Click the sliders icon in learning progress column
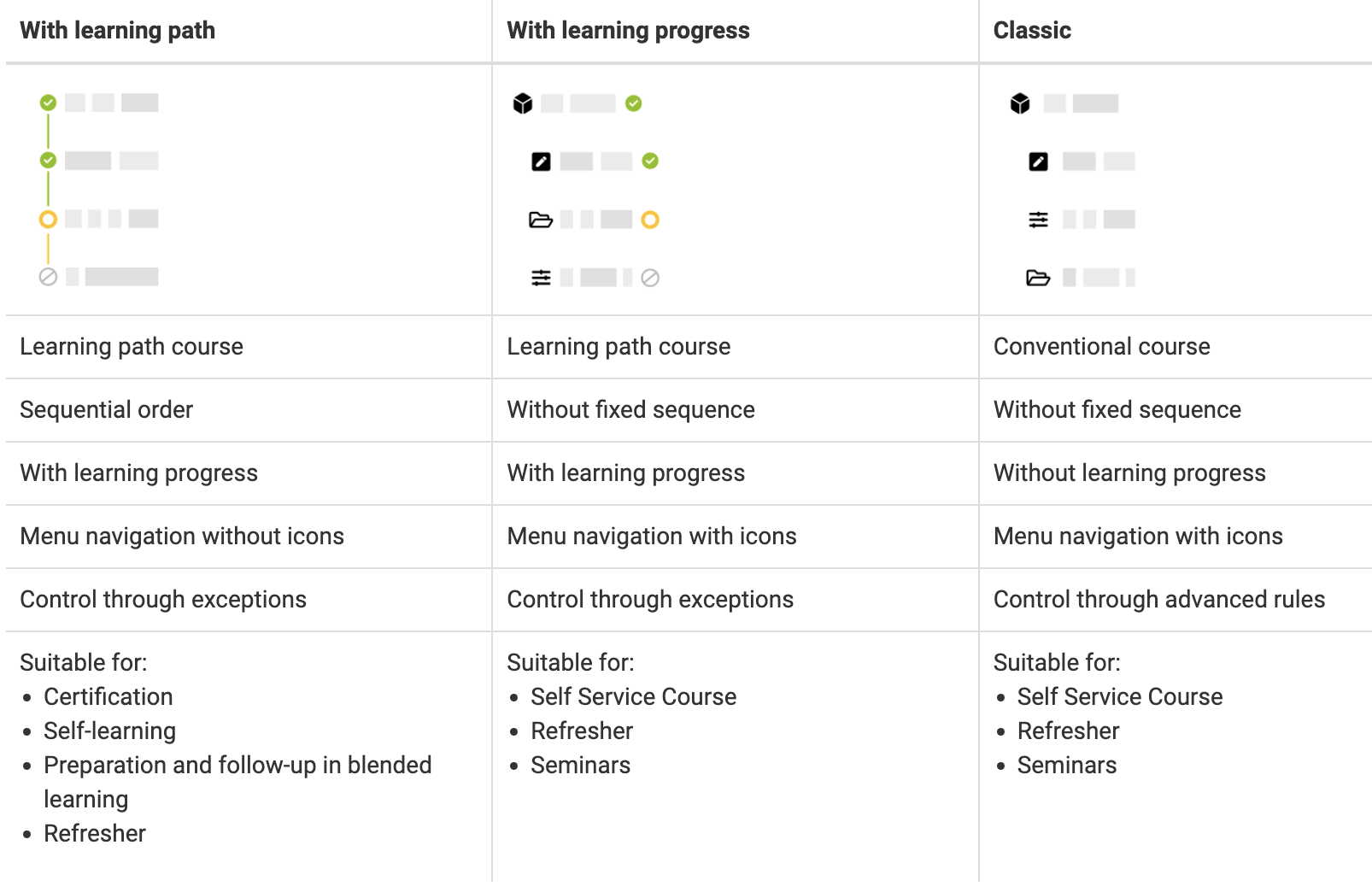1372x892 pixels. [x=541, y=278]
